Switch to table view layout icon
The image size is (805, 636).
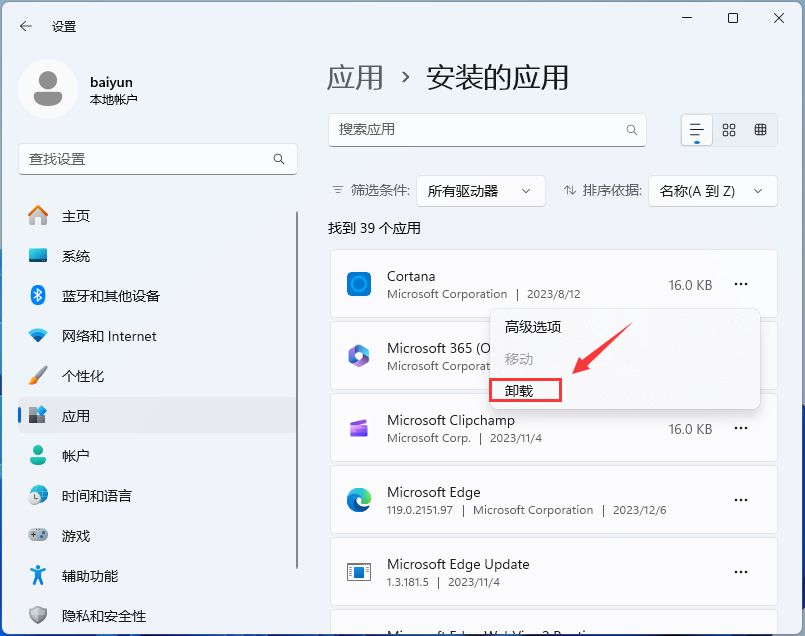[760, 130]
